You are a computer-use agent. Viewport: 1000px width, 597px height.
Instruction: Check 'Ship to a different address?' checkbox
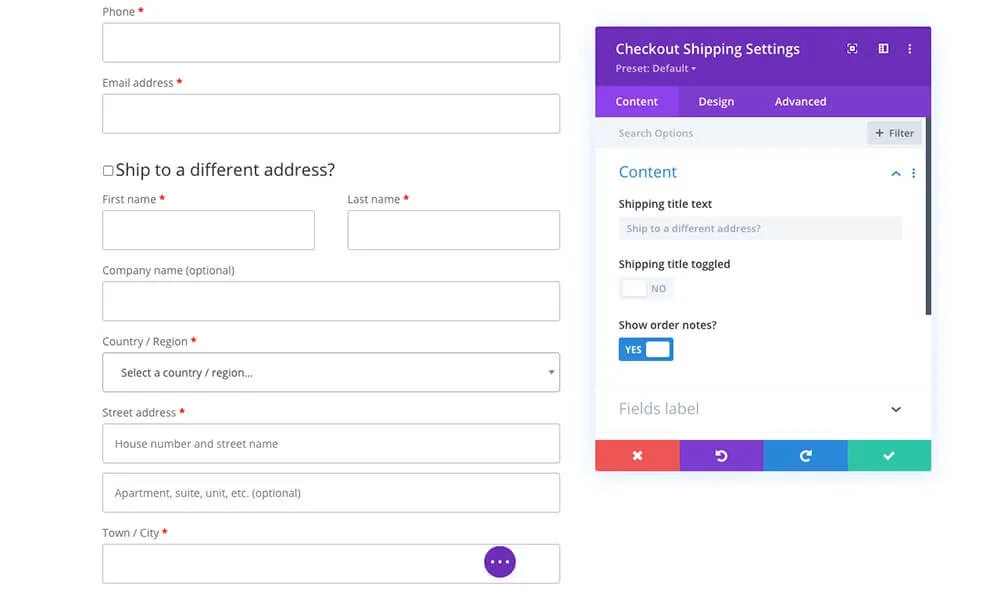pyautogui.click(x=108, y=170)
